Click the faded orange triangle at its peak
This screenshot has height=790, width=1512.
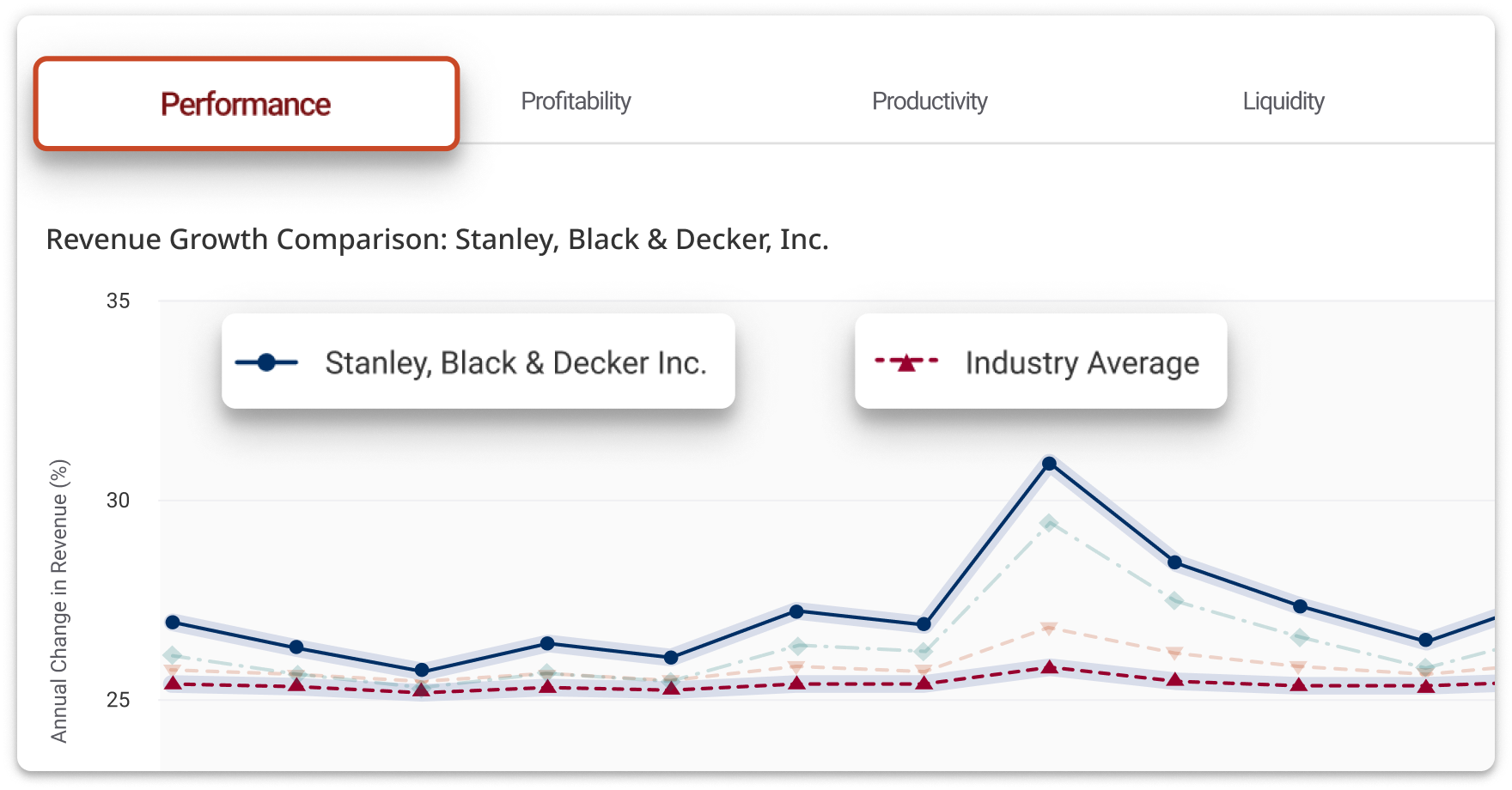click(1049, 629)
